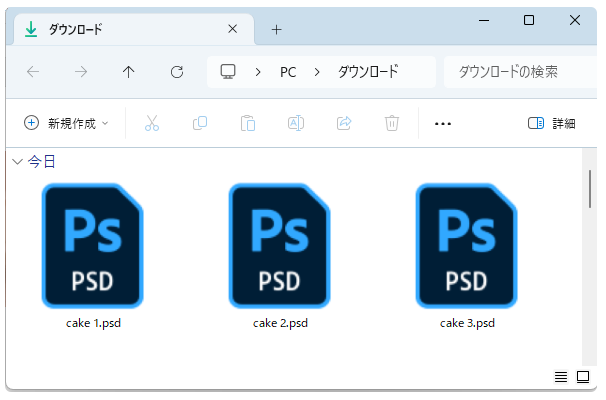Click the Rename icon in toolbar

click(296, 123)
